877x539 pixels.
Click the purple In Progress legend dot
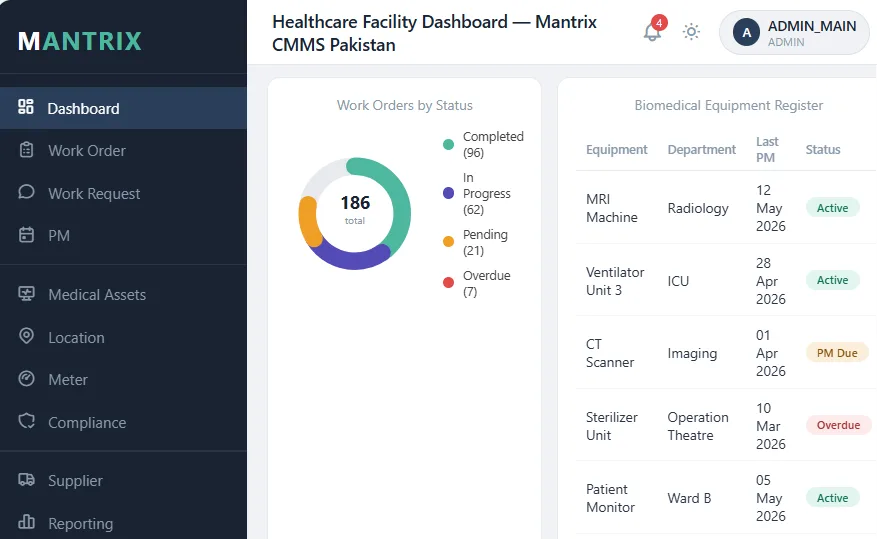(x=448, y=193)
